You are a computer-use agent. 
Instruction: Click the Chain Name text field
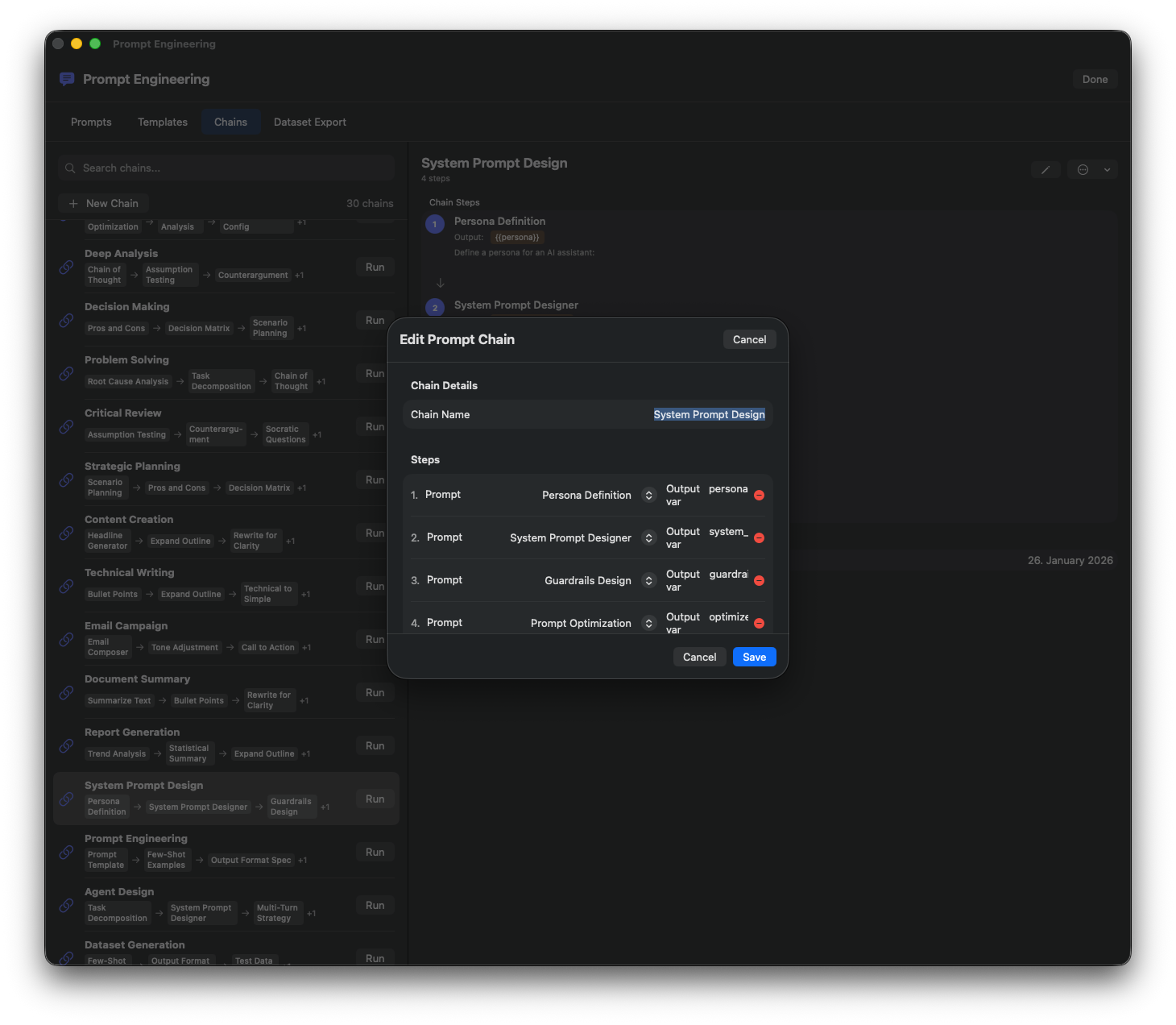pos(709,415)
